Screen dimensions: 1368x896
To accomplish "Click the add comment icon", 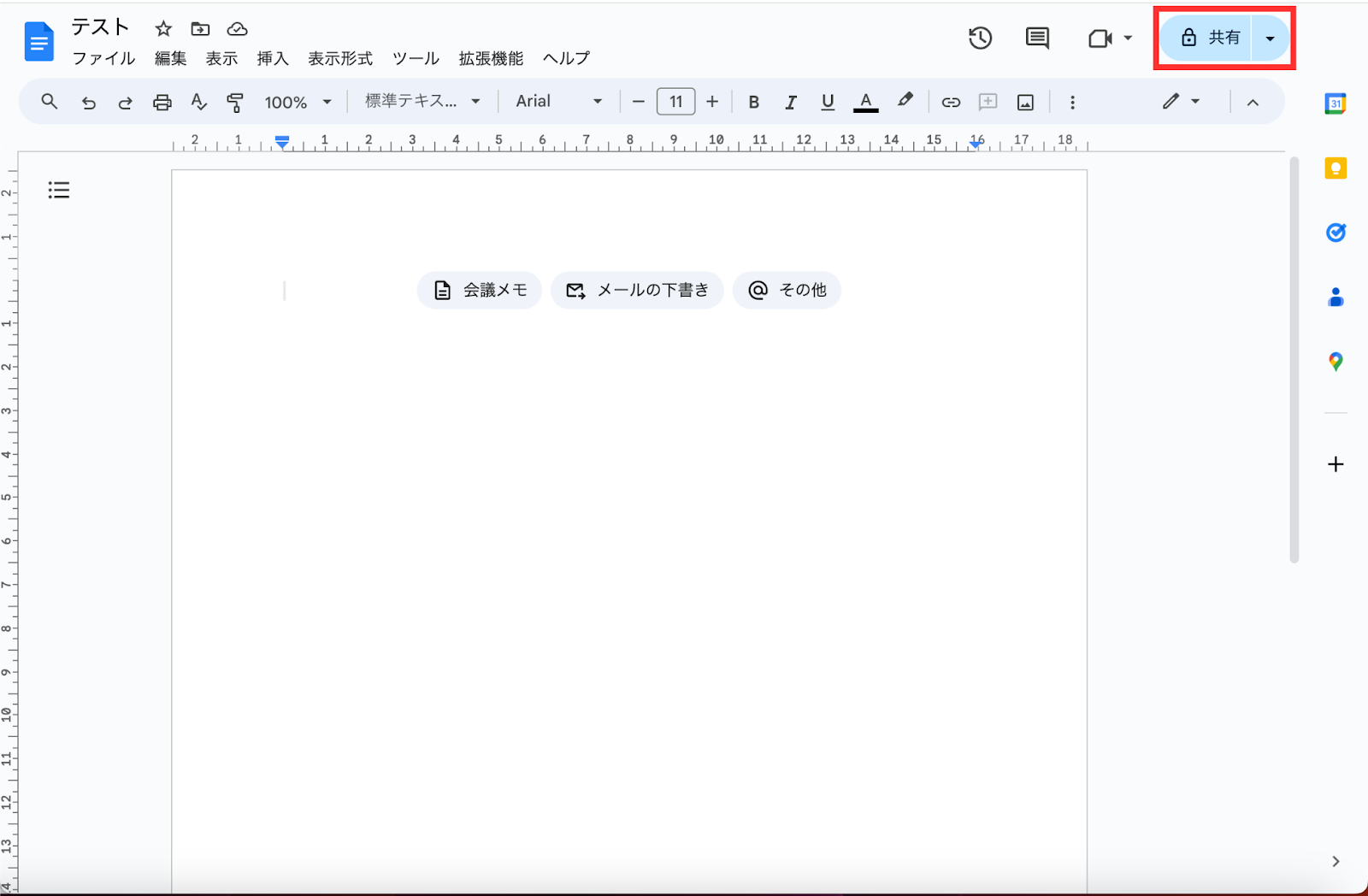I will click(988, 102).
